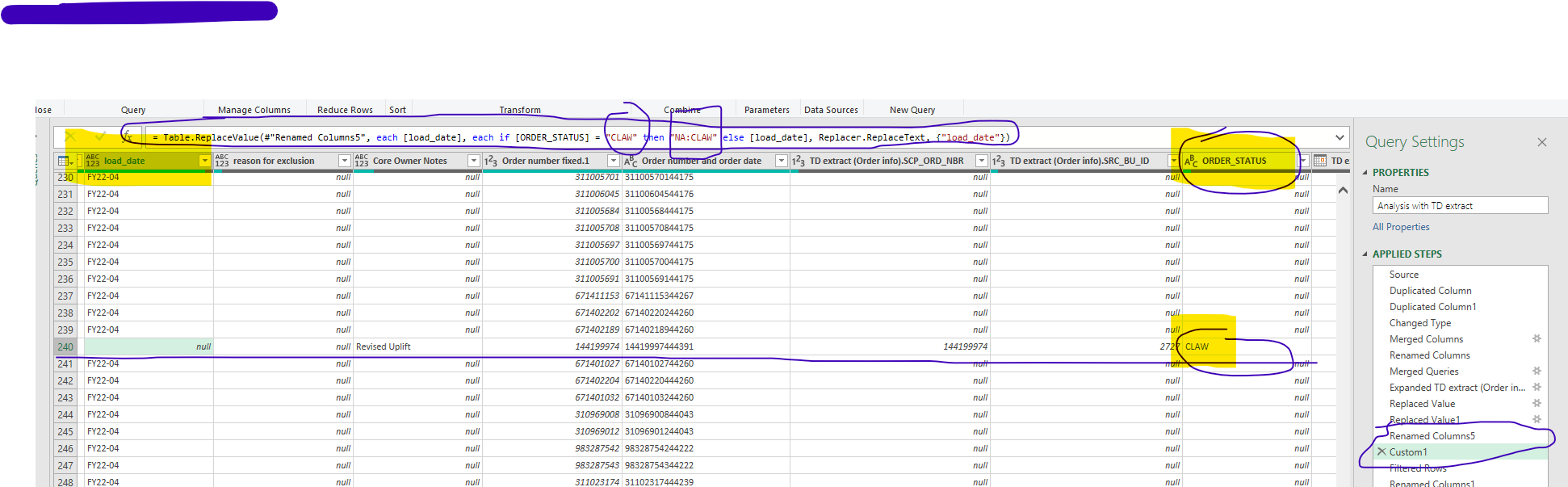Click the text type icon of Order number and order date

coord(631,161)
